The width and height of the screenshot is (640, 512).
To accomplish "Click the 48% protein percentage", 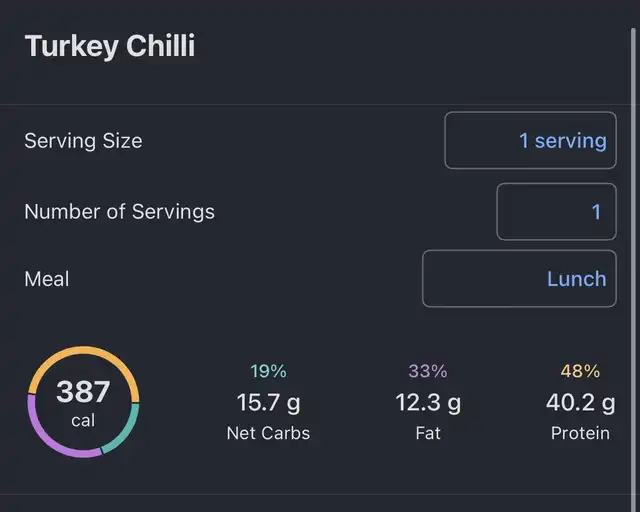I will (580, 372).
